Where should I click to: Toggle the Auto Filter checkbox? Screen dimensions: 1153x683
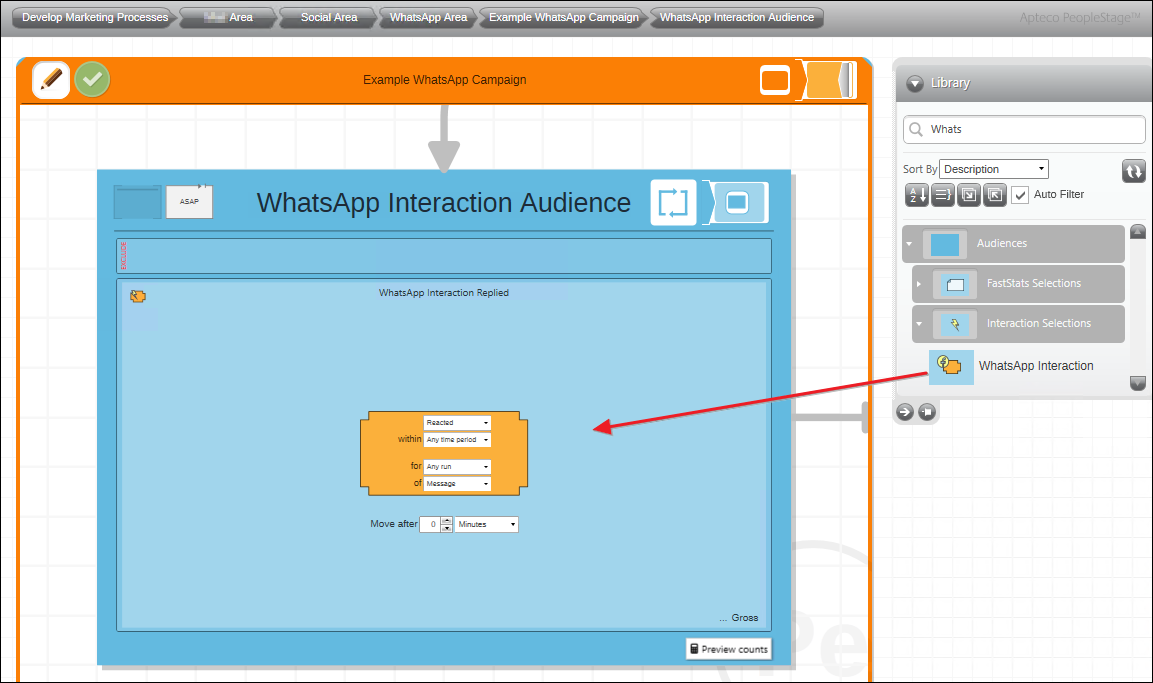tap(1020, 195)
